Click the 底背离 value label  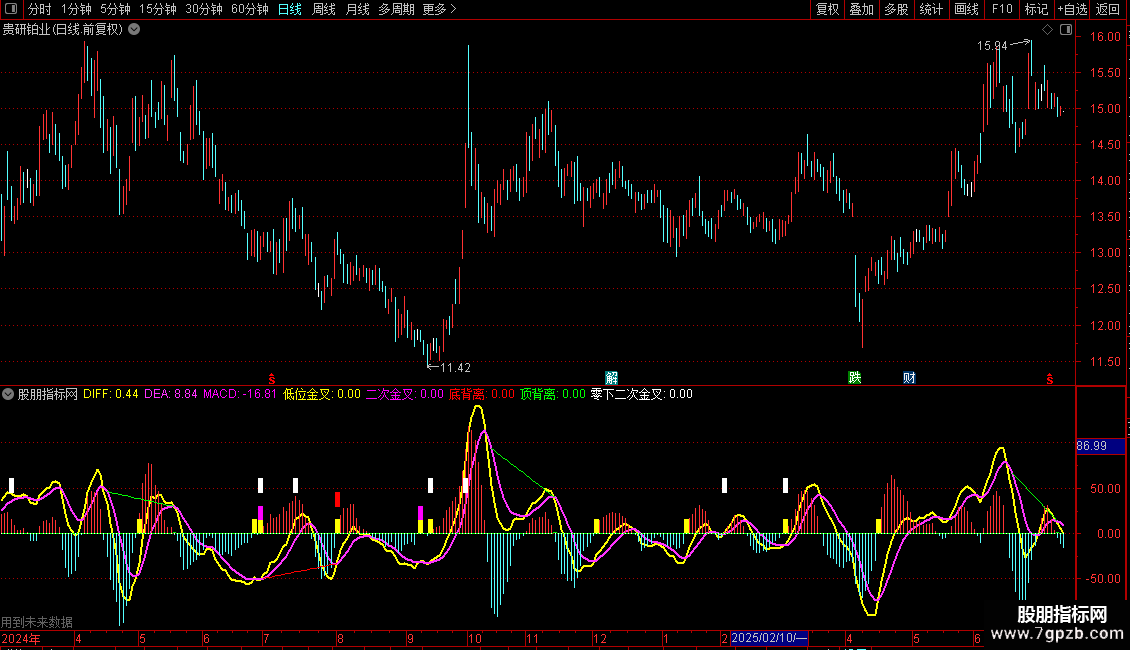coord(481,394)
